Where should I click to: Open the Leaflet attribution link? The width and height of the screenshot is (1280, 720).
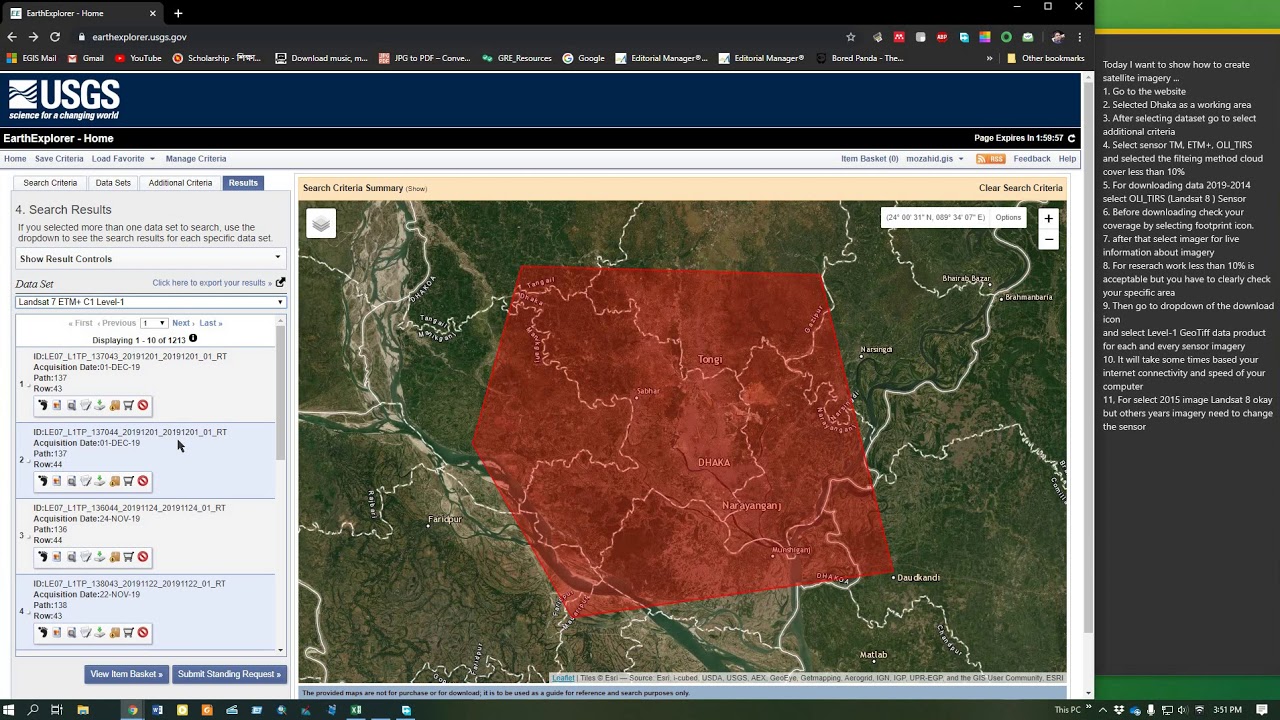coord(563,678)
